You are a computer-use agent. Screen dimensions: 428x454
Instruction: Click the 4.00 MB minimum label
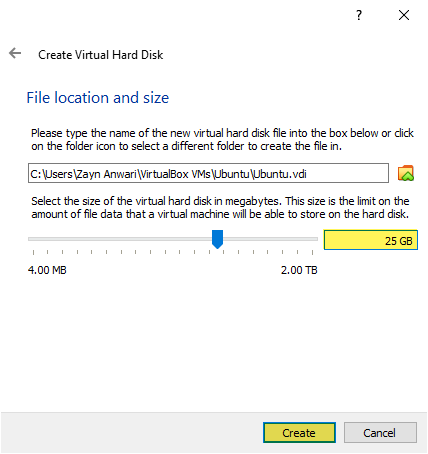click(x=47, y=270)
